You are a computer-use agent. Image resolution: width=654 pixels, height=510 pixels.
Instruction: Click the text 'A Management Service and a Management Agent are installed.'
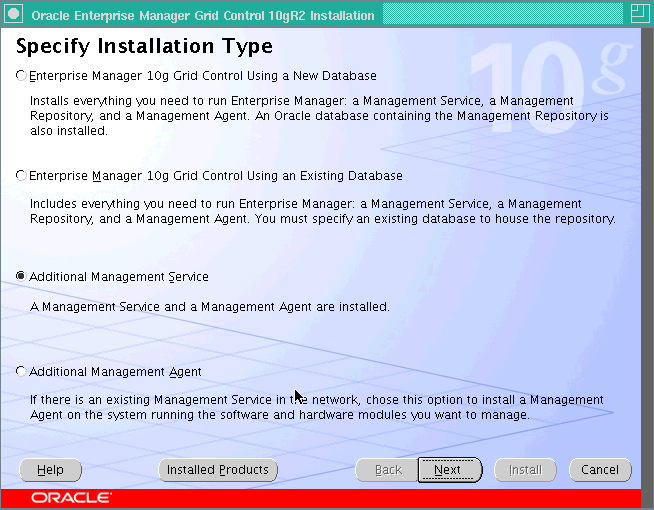[210, 307]
